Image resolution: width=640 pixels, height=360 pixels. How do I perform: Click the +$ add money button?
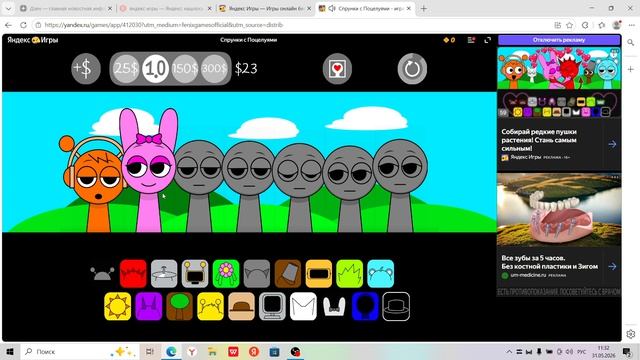click(x=86, y=69)
